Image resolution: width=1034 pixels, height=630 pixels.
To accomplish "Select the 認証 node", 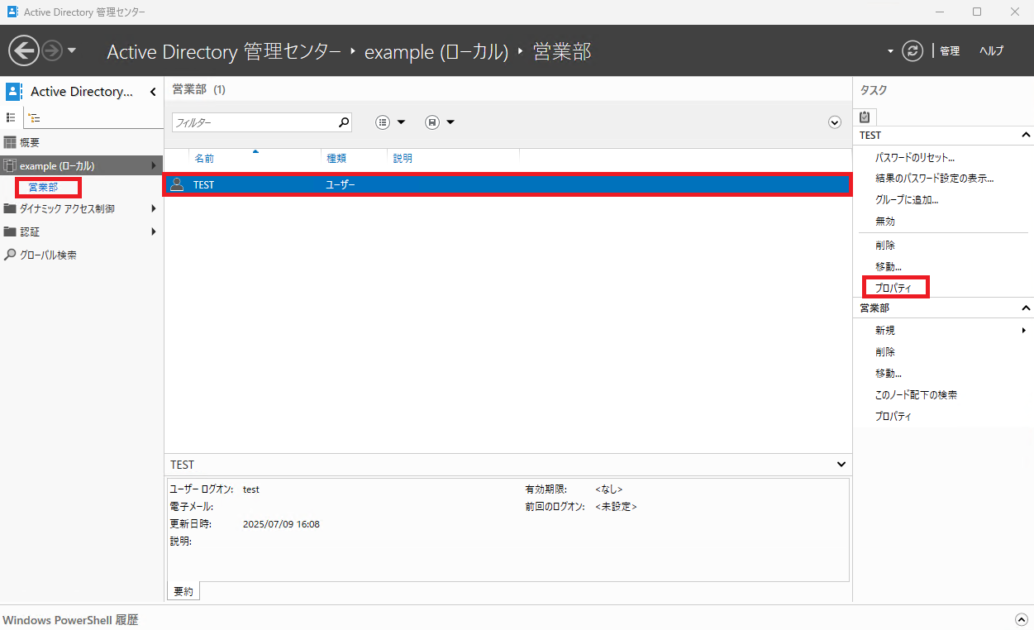I will (x=30, y=232).
